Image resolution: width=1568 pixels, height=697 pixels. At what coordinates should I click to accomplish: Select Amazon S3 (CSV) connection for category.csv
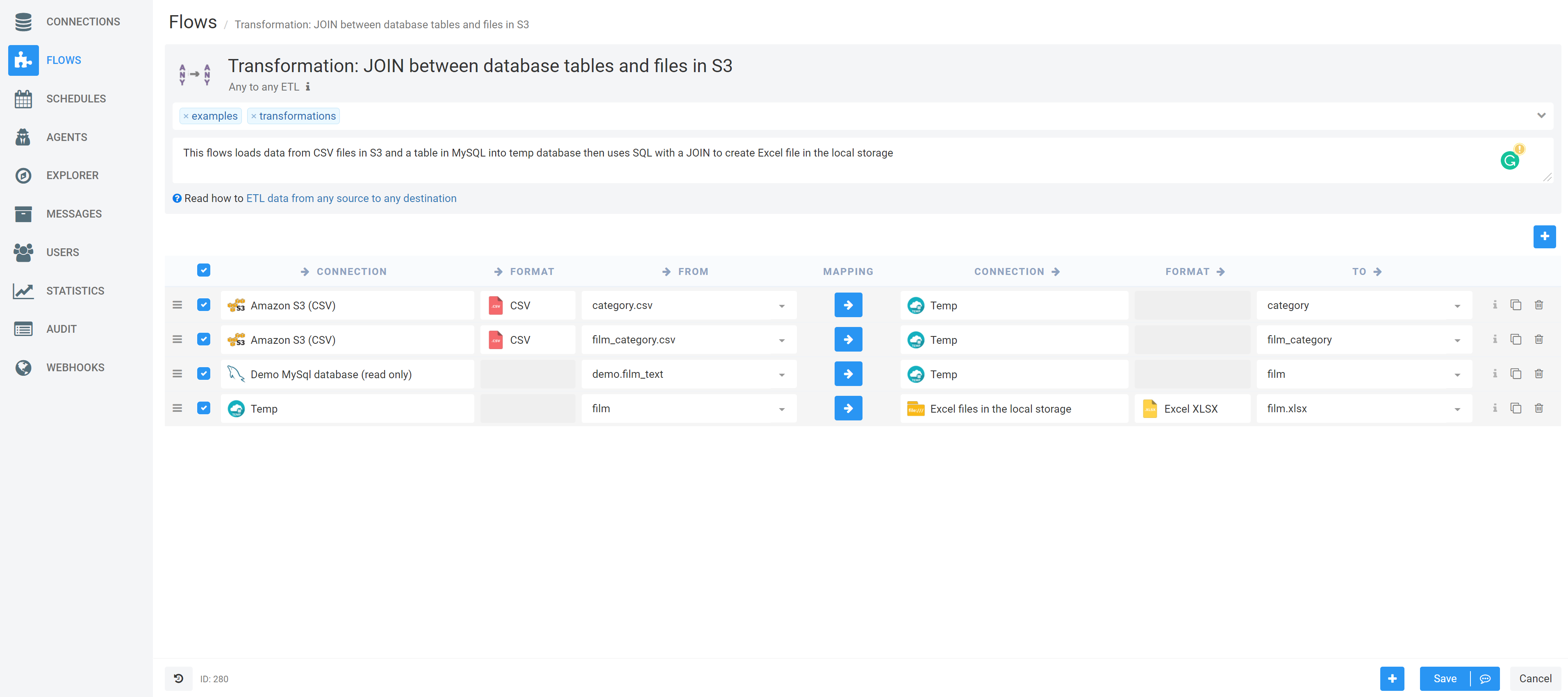click(348, 305)
